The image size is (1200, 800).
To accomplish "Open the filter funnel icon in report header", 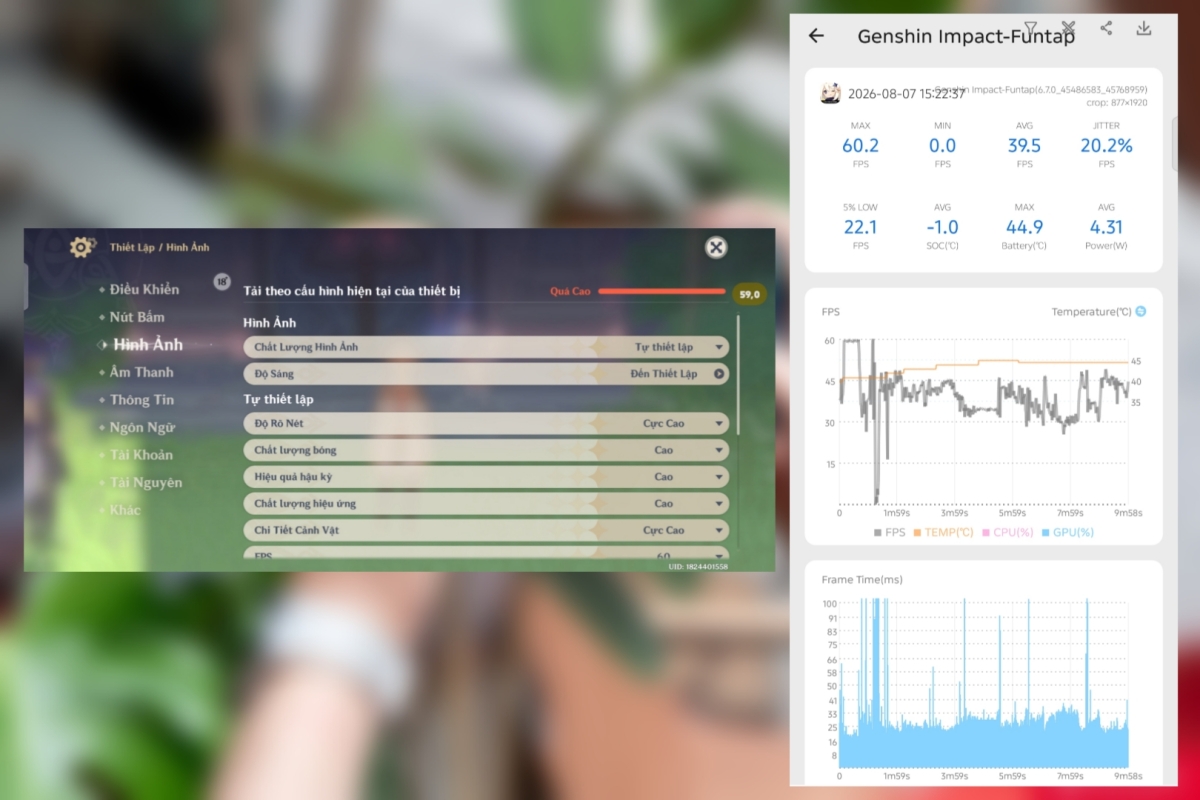I will [1031, 28].
